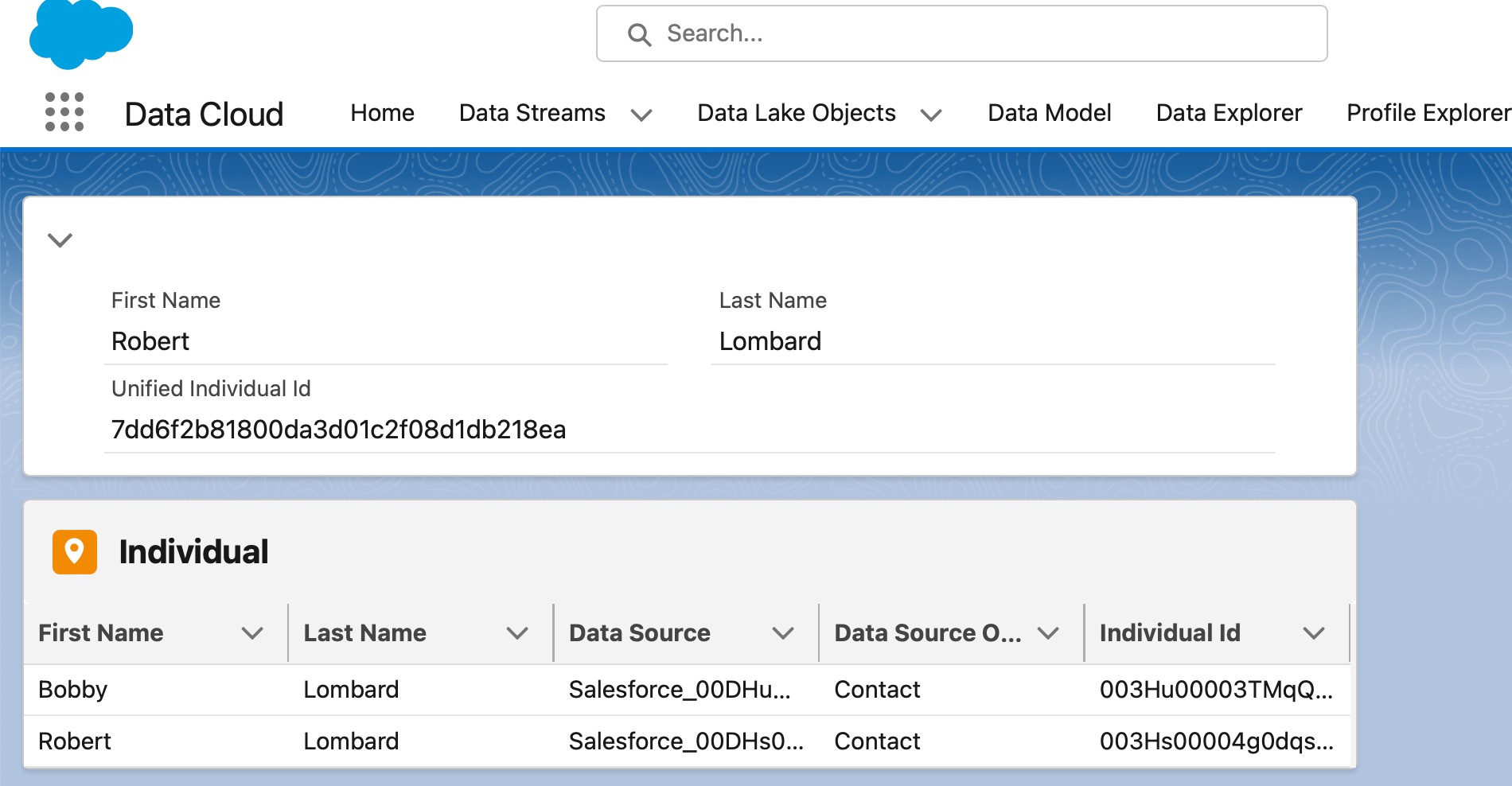1512x786 pixels.
Task: Open the Data Source O... column menu
Action: [x=1048, y=633]
